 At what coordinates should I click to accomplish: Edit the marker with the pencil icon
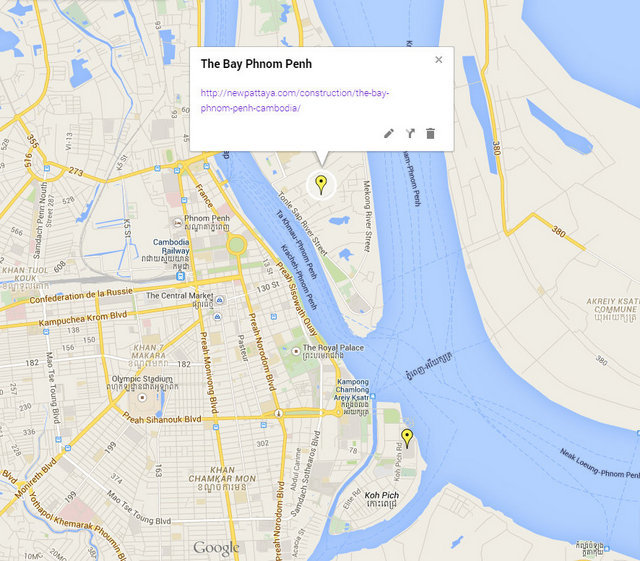point(389,134)
